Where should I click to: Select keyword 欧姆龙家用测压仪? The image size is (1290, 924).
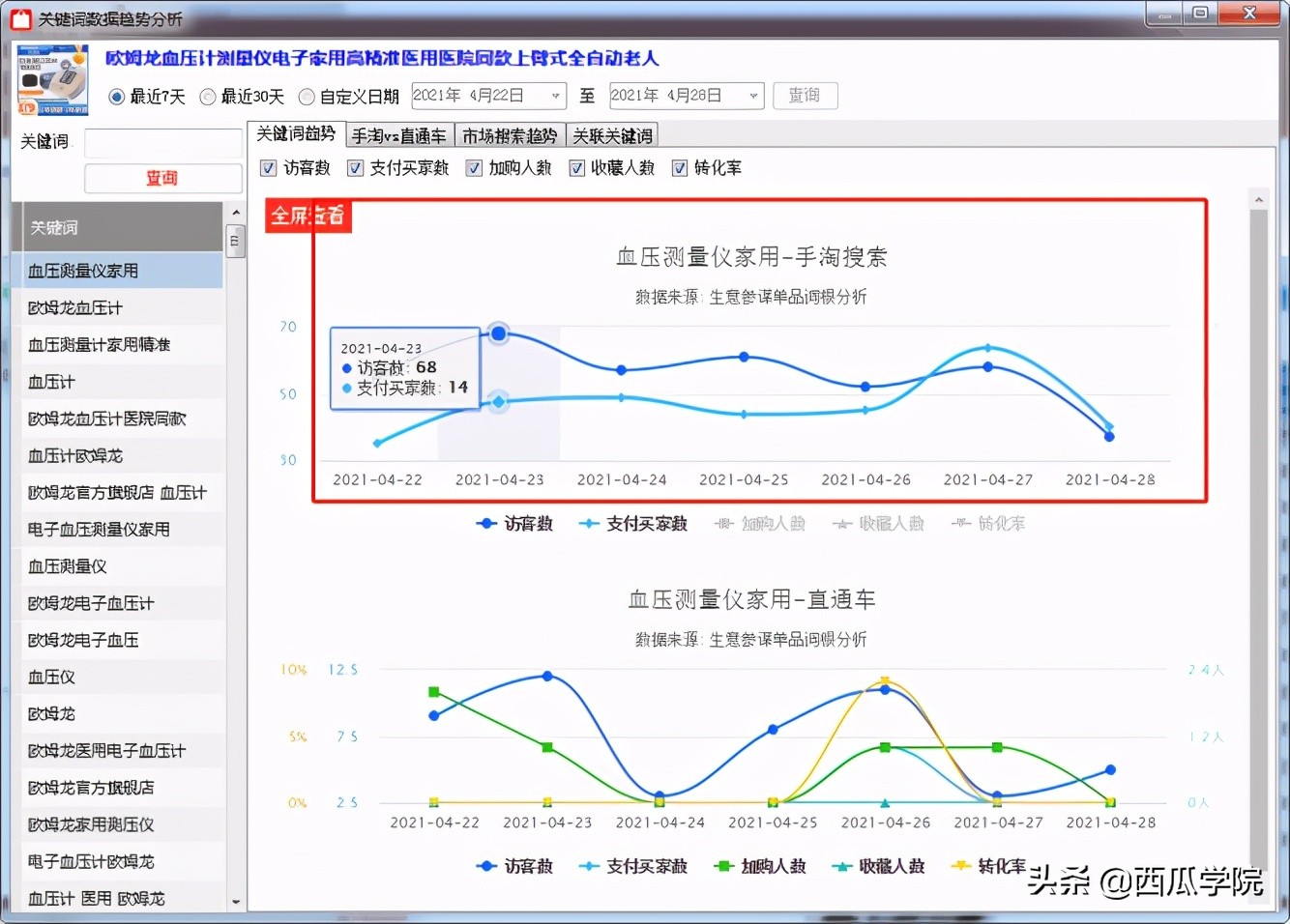120,824
